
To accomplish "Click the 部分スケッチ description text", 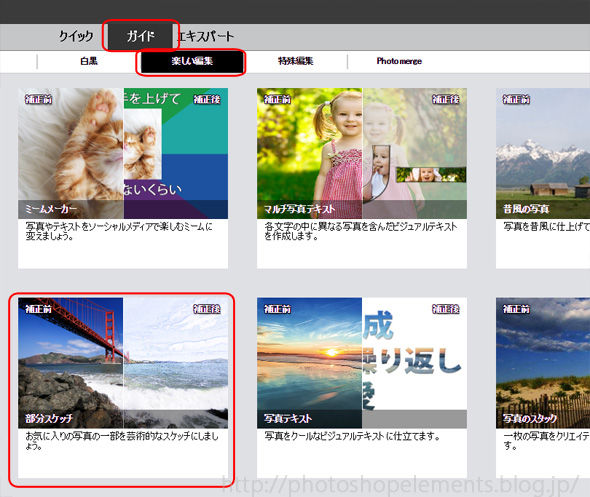I will (122, 441).
